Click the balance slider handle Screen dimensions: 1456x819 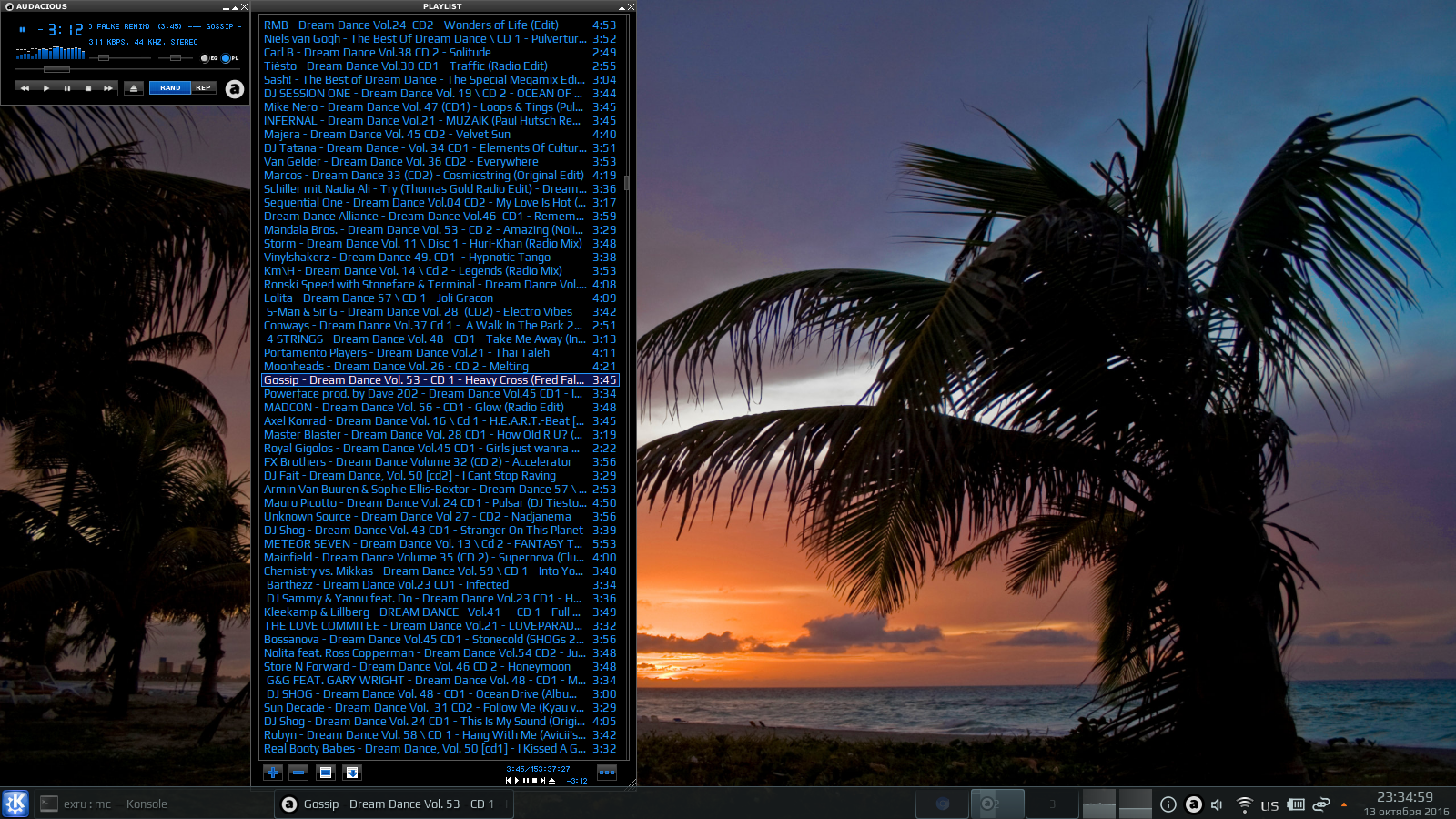pos(176,57)
